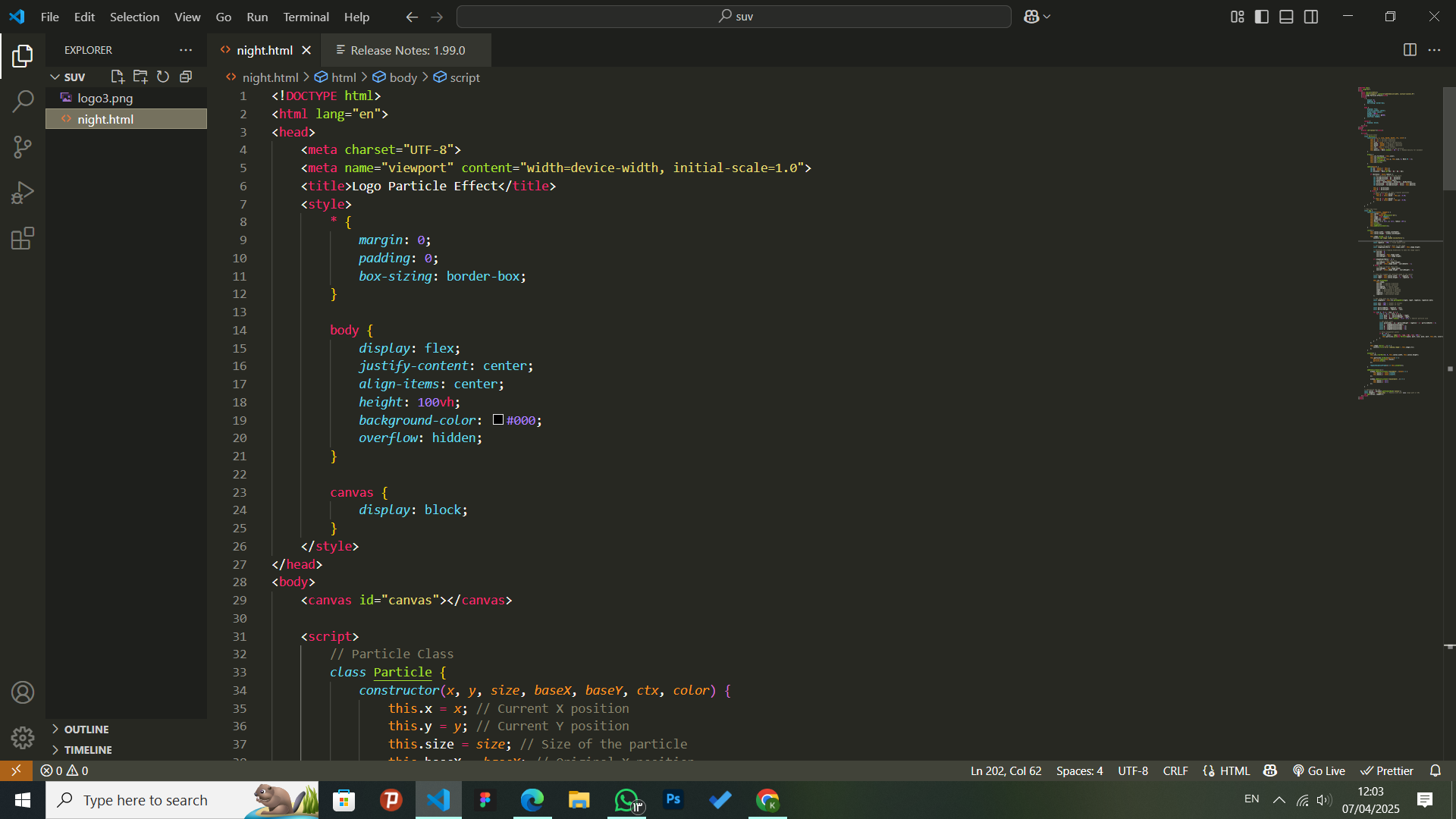Open the Search view in activity bar

tap(23, 101)
